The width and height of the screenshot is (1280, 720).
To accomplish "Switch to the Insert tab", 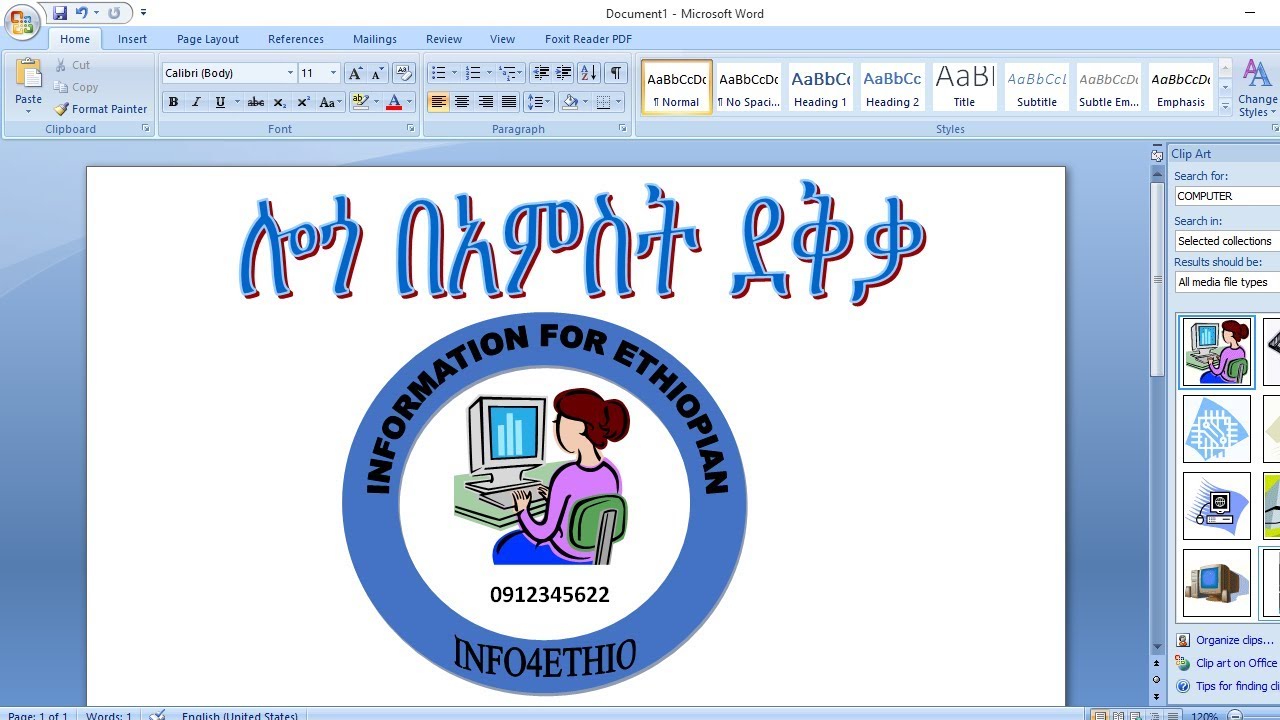I will [x=132, y=39].
